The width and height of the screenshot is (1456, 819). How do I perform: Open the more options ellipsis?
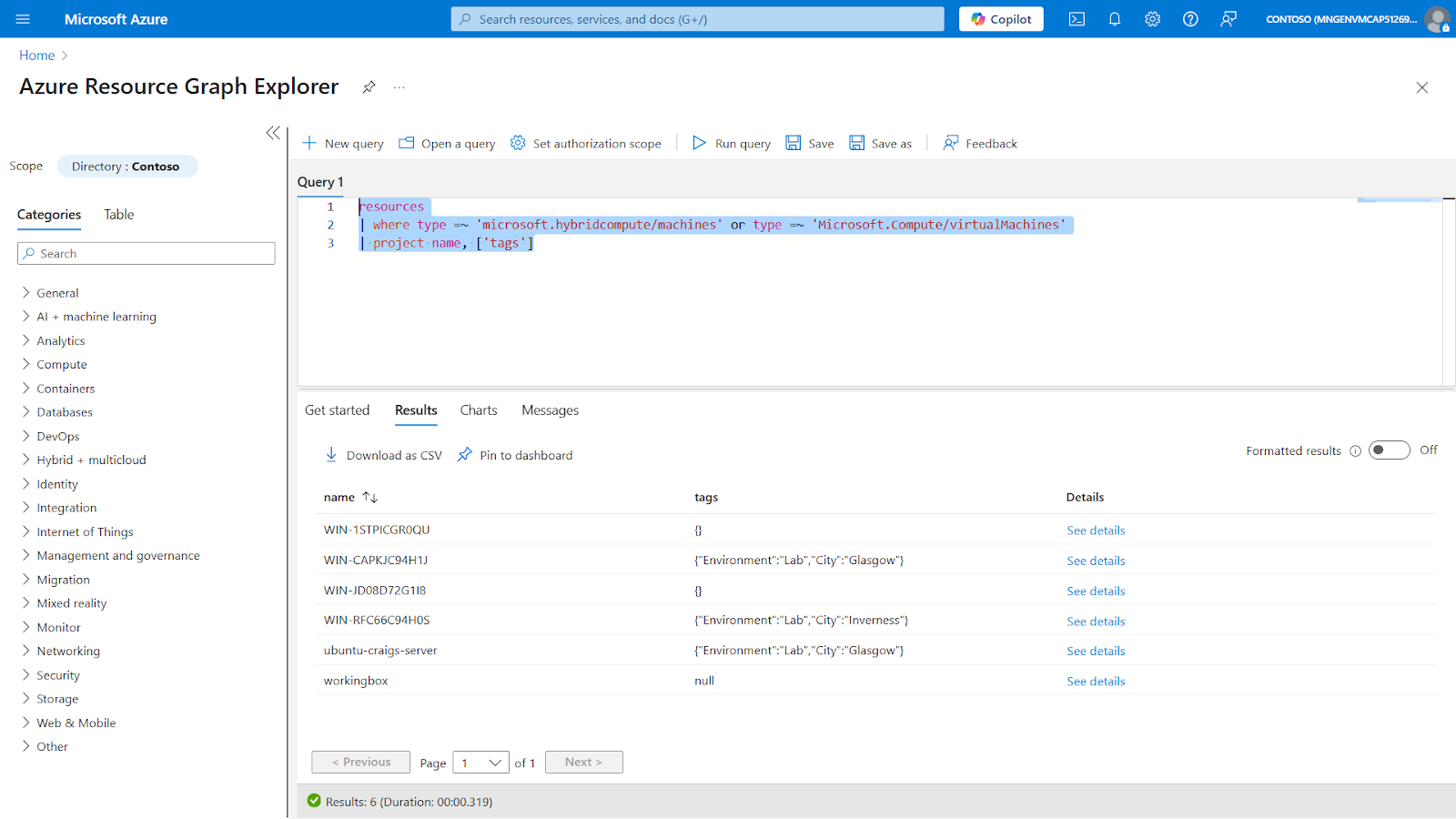tap(399, 87)
